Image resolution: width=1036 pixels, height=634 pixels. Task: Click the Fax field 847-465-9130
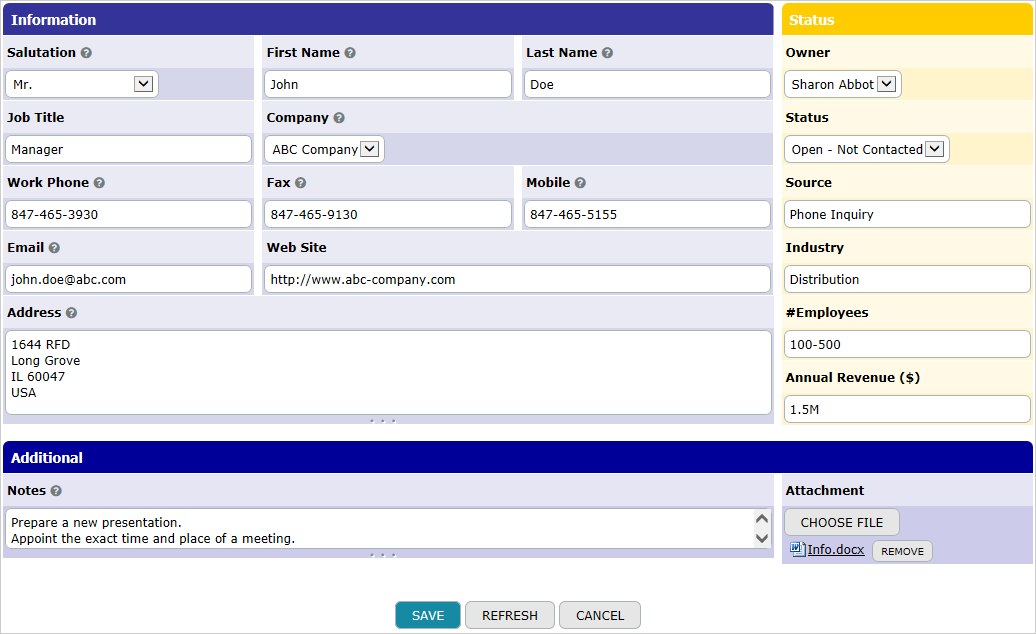point(388,215)
